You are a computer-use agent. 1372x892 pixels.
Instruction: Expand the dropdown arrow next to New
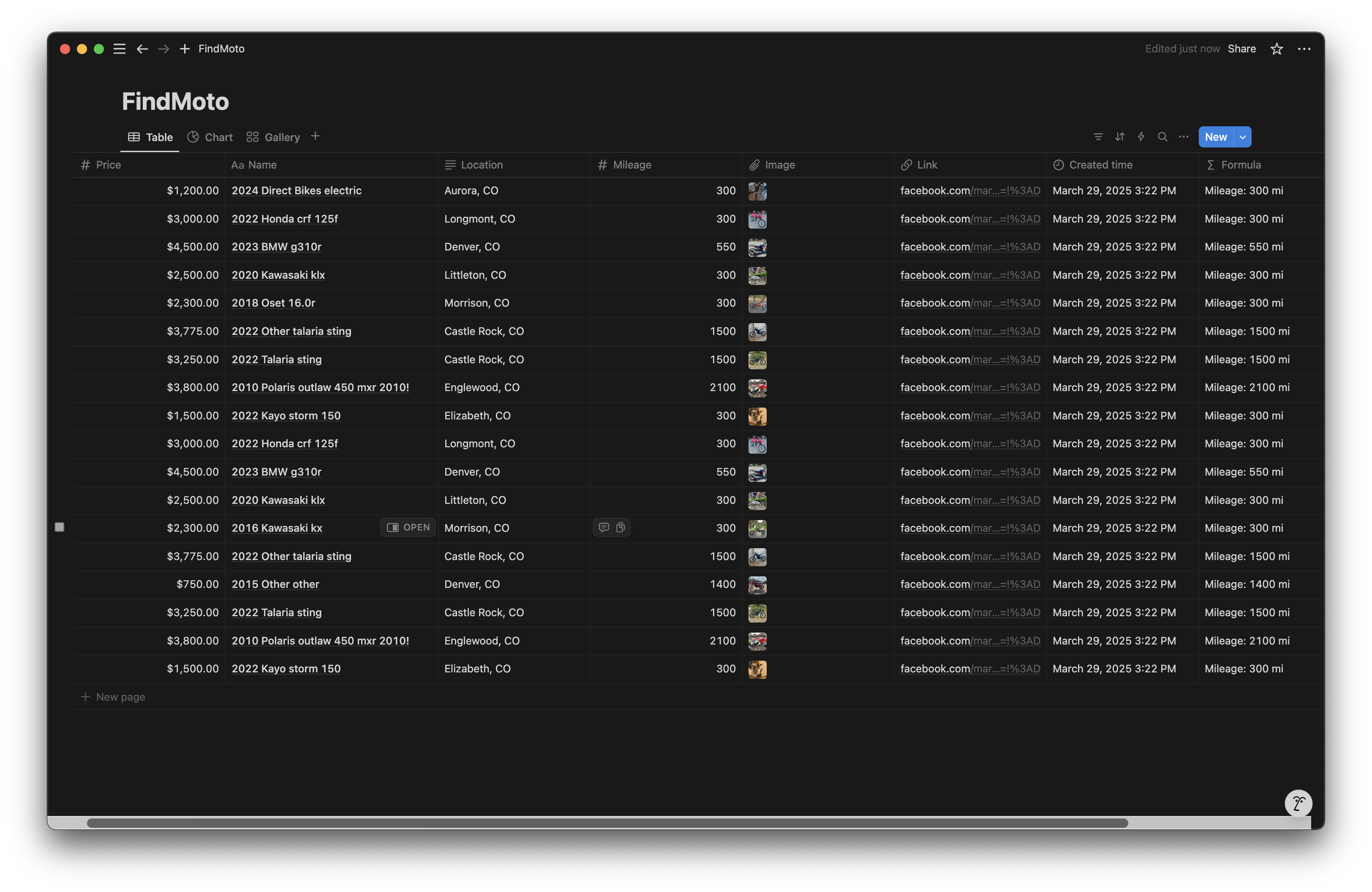click(x=1242, y=137)
